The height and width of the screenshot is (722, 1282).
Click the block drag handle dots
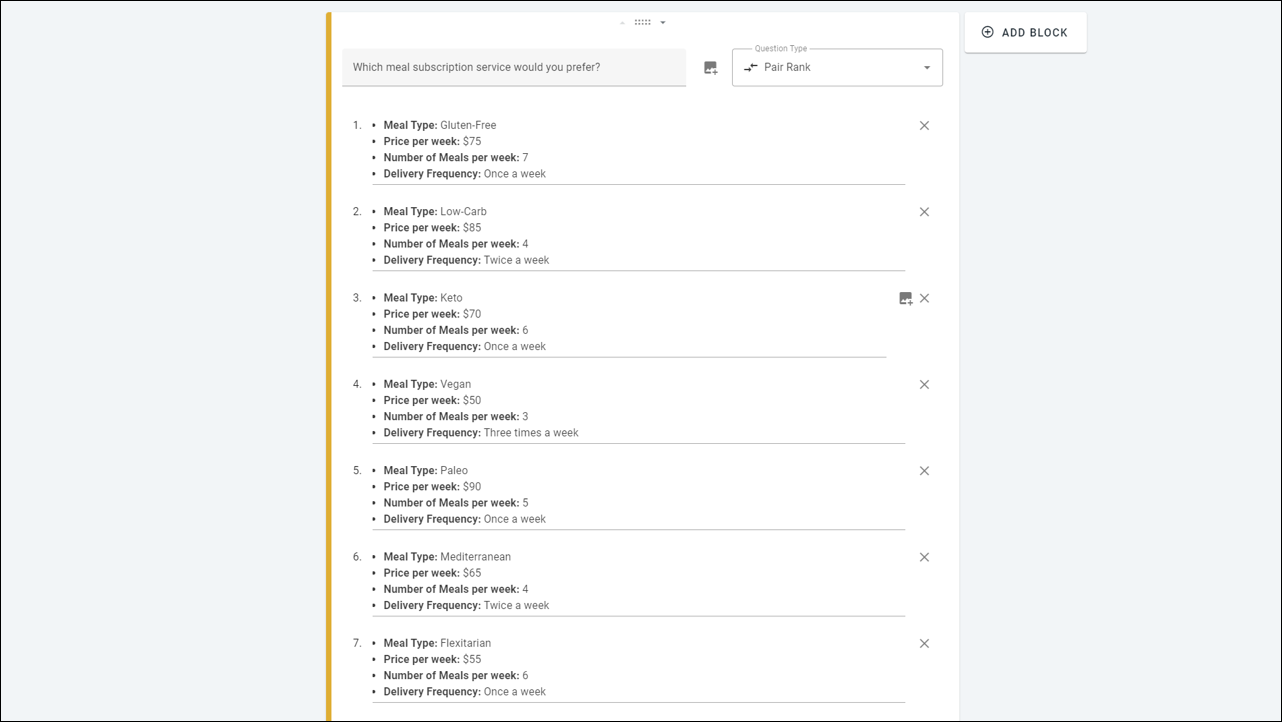tap(642, 22)
